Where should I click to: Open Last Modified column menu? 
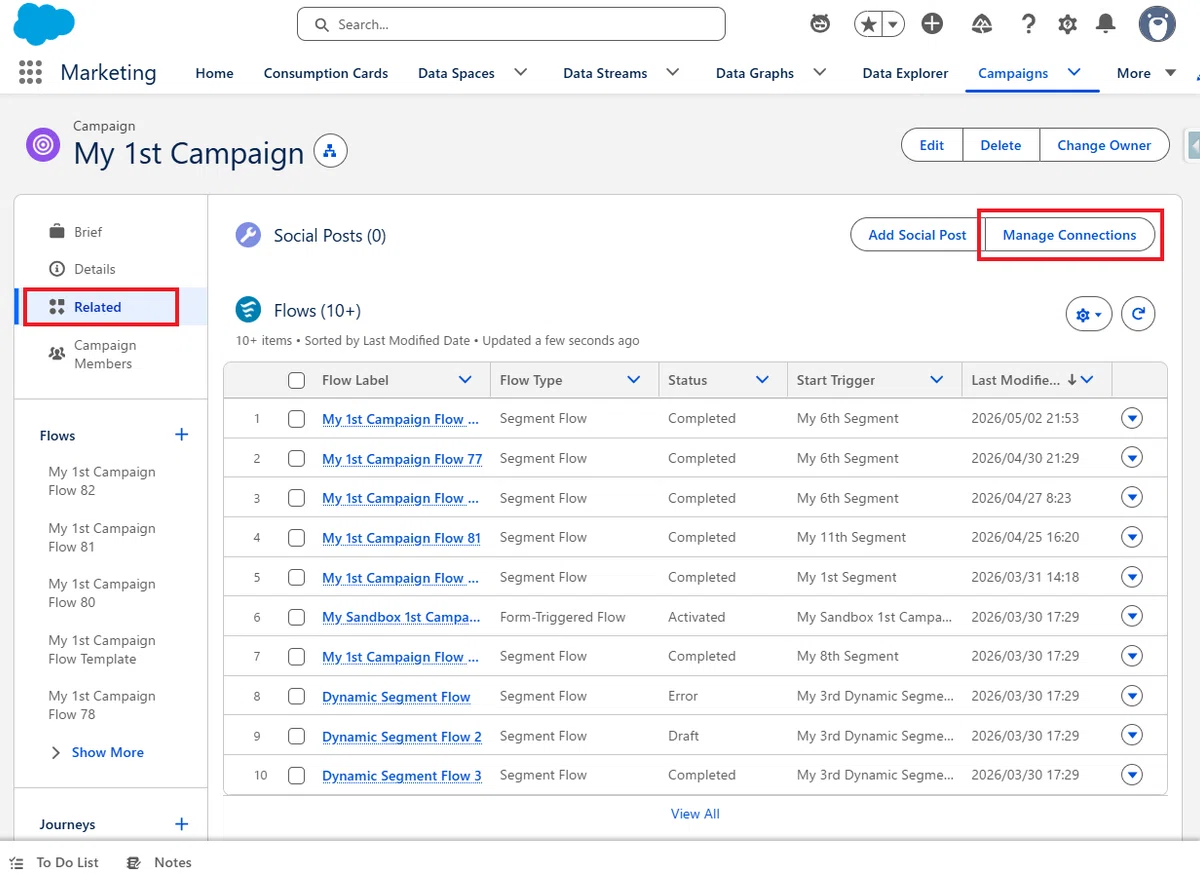[x=1088, y=380]
